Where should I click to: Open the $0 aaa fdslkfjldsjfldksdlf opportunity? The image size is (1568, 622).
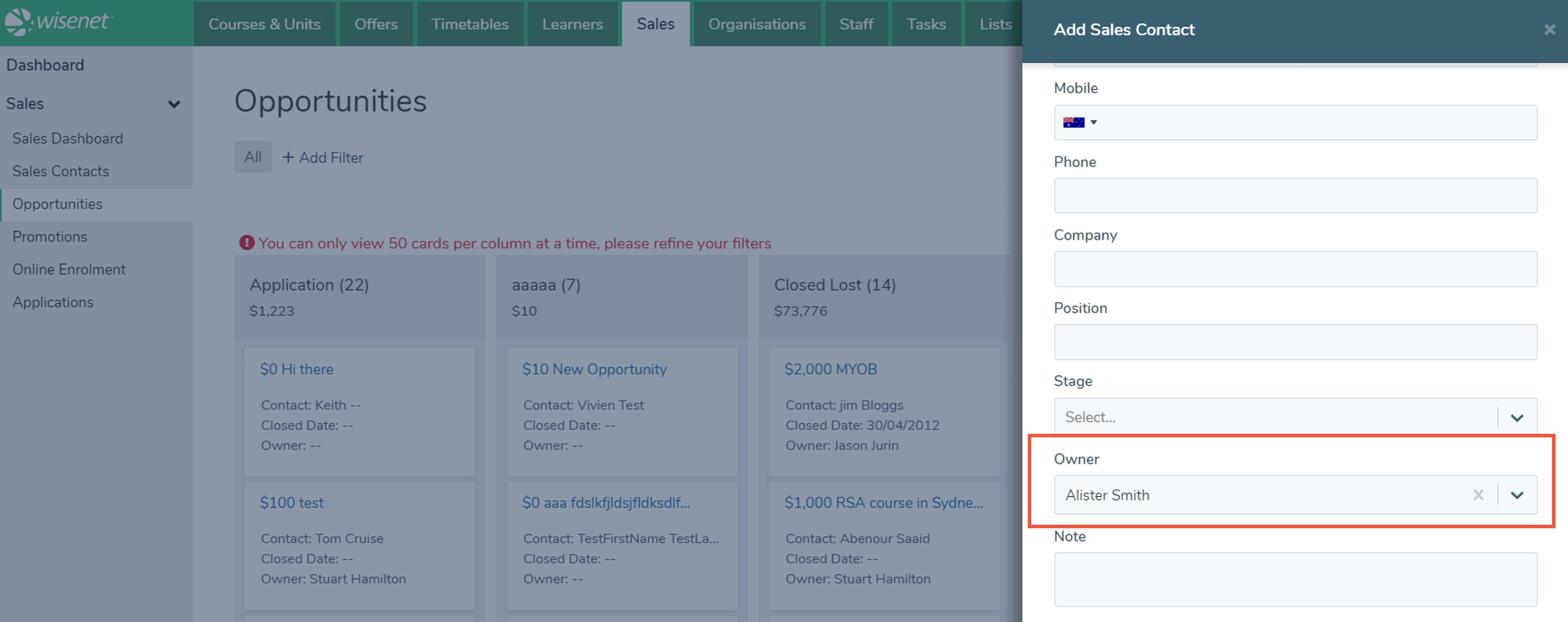coord(606,503)
